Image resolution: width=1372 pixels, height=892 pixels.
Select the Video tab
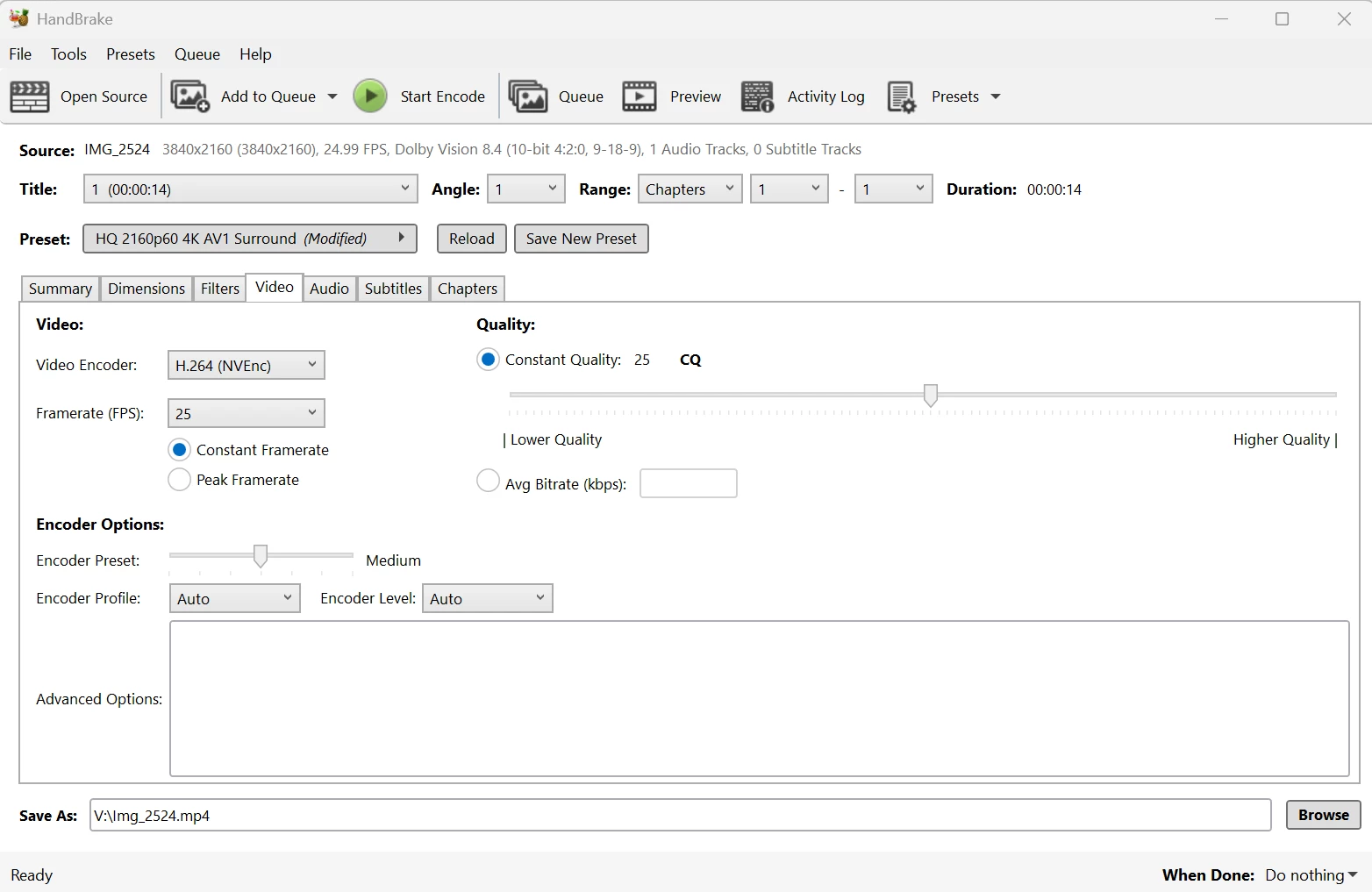pyautogui.click(x=275, y=288)
